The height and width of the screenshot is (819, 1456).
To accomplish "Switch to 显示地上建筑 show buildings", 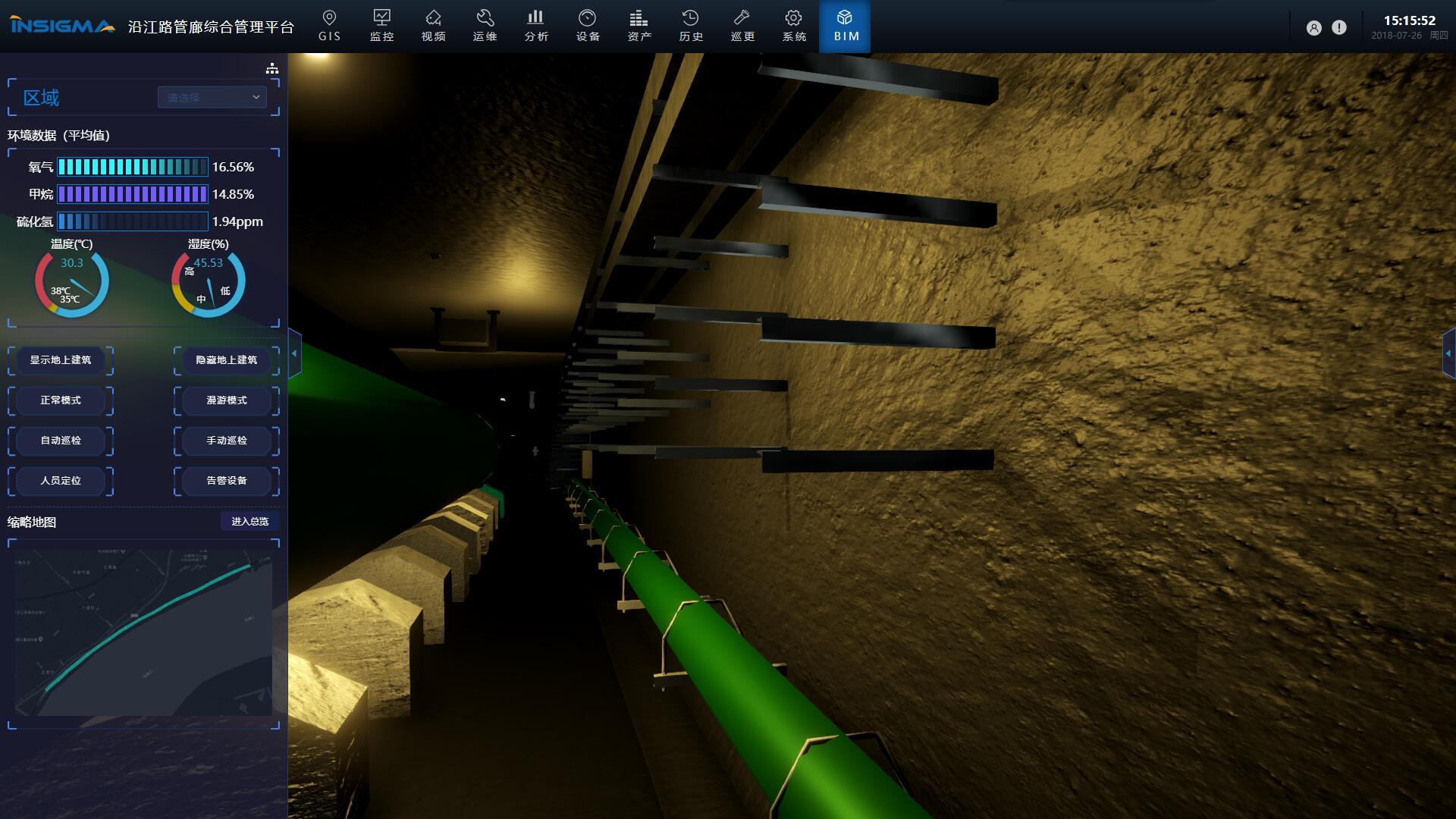I will pyautogui.click(x=61, y=360).
